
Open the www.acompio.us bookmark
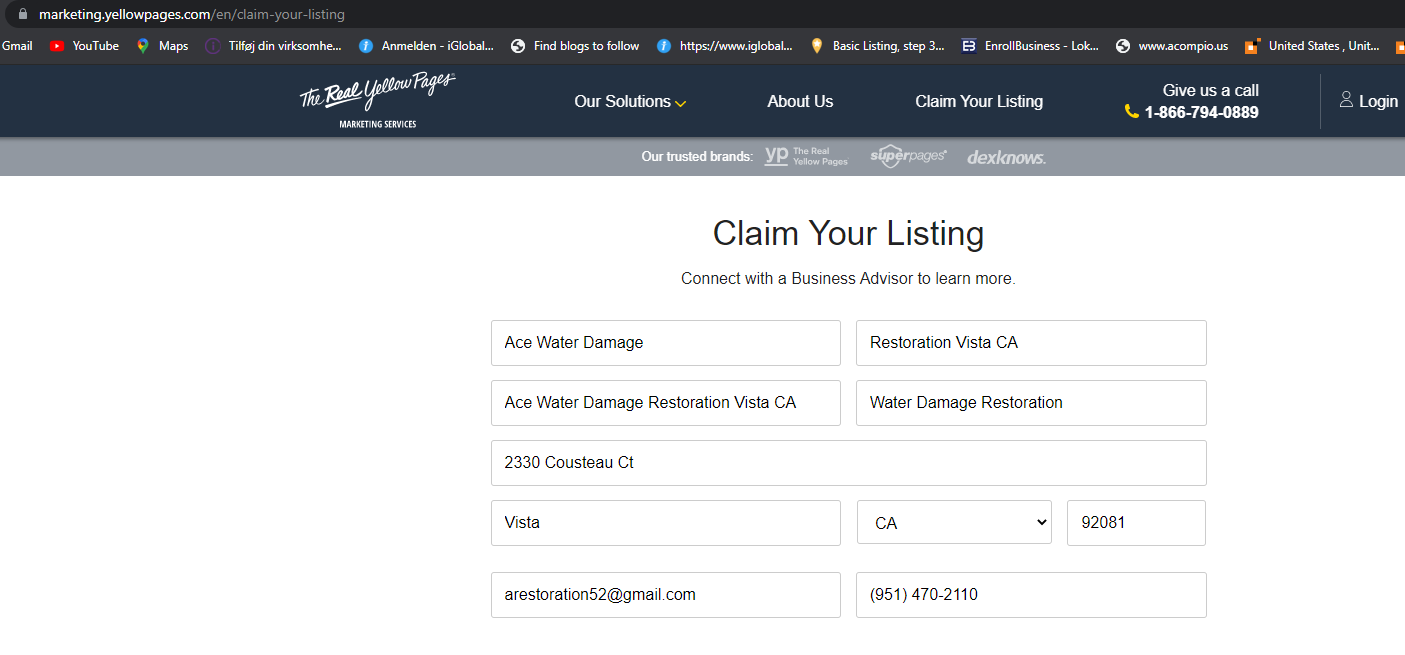[x=1172, y=46]
